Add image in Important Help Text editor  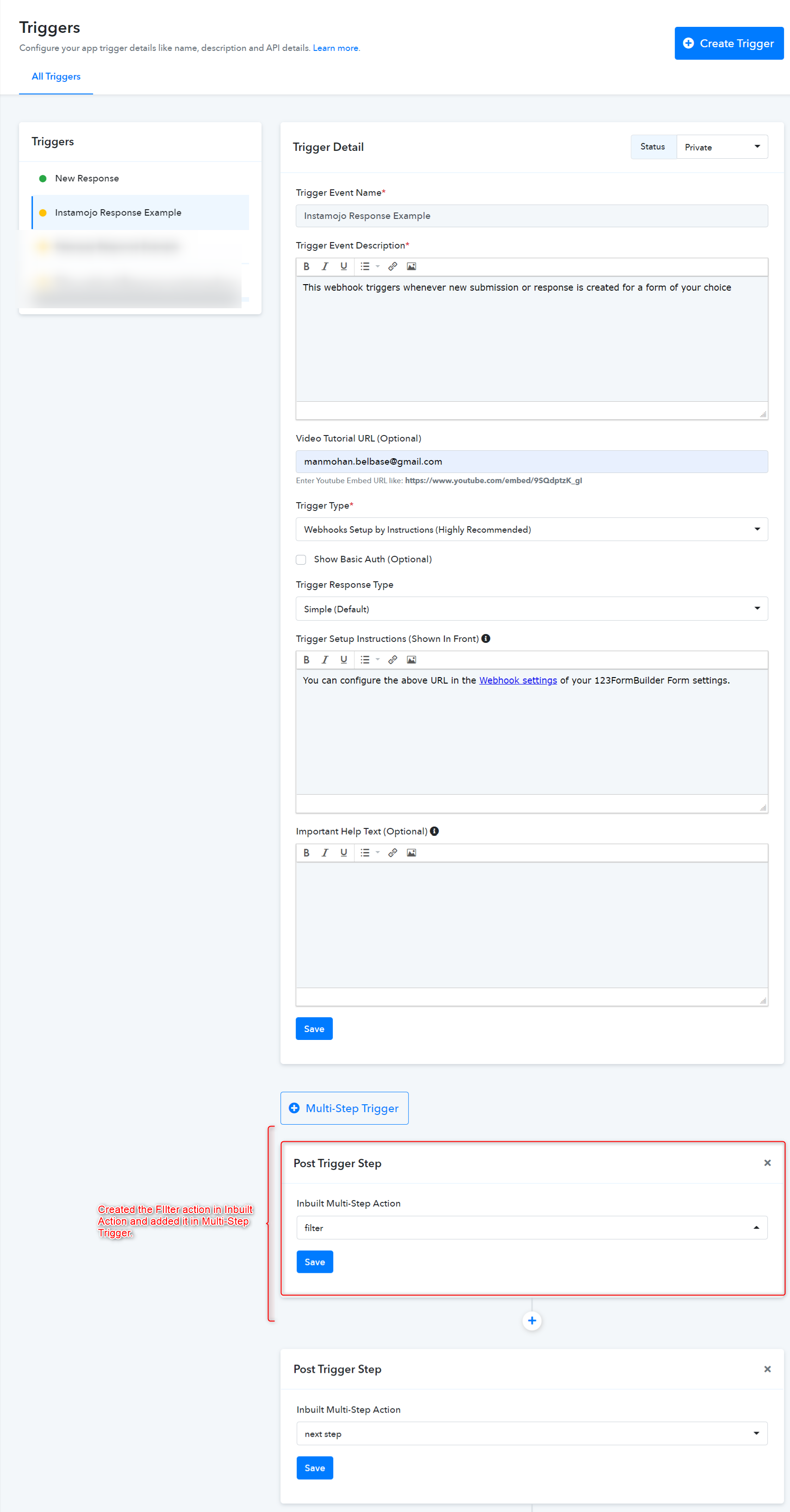pos(411,853)
